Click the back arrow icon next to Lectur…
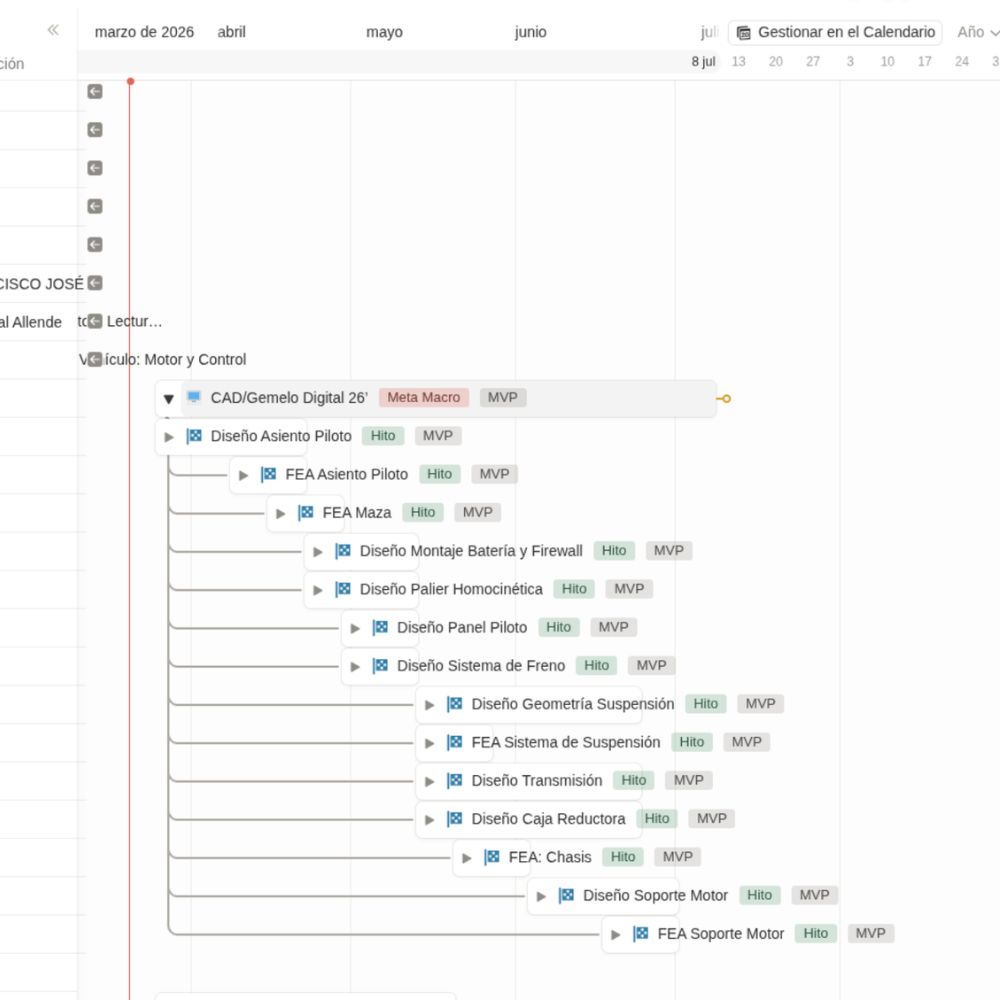 point(95,321)
